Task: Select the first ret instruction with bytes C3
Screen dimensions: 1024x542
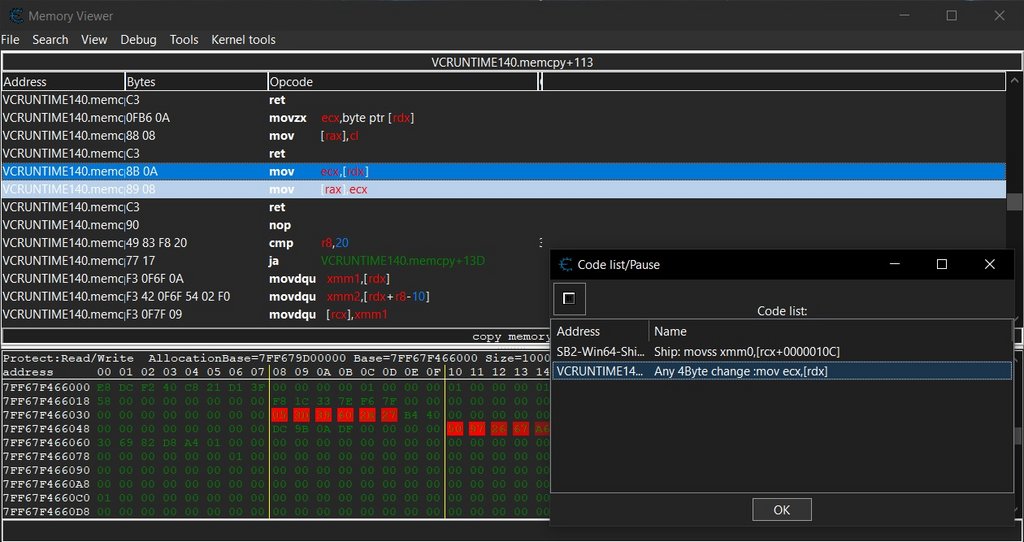Action: (504, 100)
